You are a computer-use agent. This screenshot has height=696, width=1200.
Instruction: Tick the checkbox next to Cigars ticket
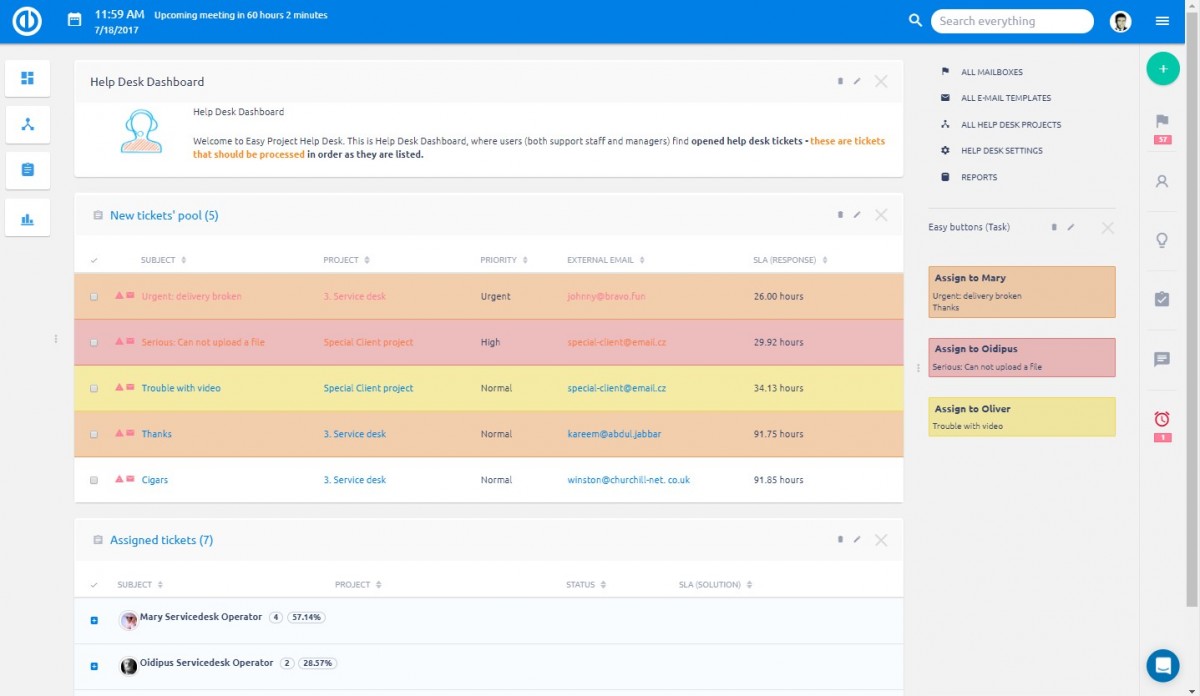94,481
